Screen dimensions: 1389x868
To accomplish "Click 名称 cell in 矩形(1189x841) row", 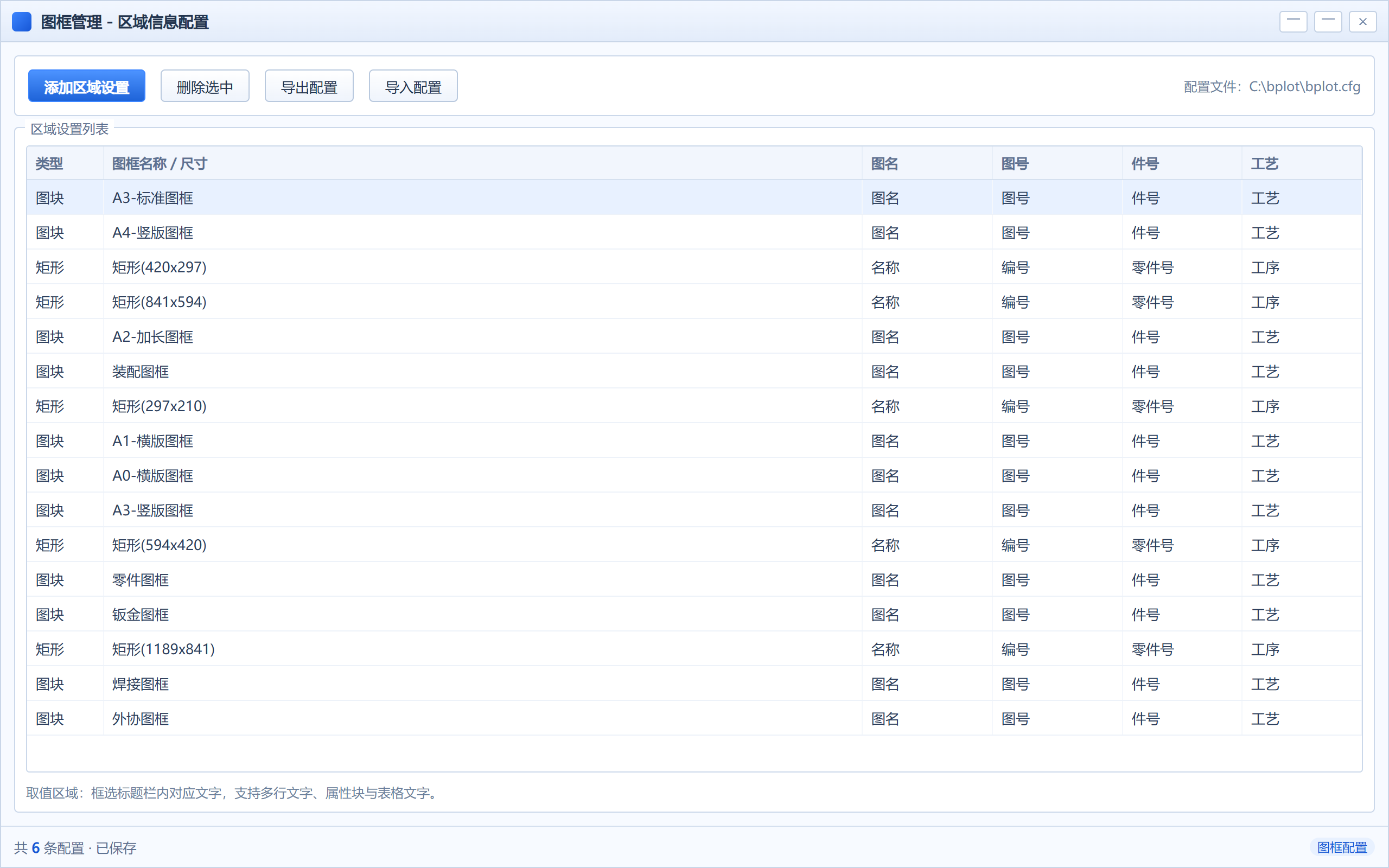I will pyautogui.click(x=927, y=649).
